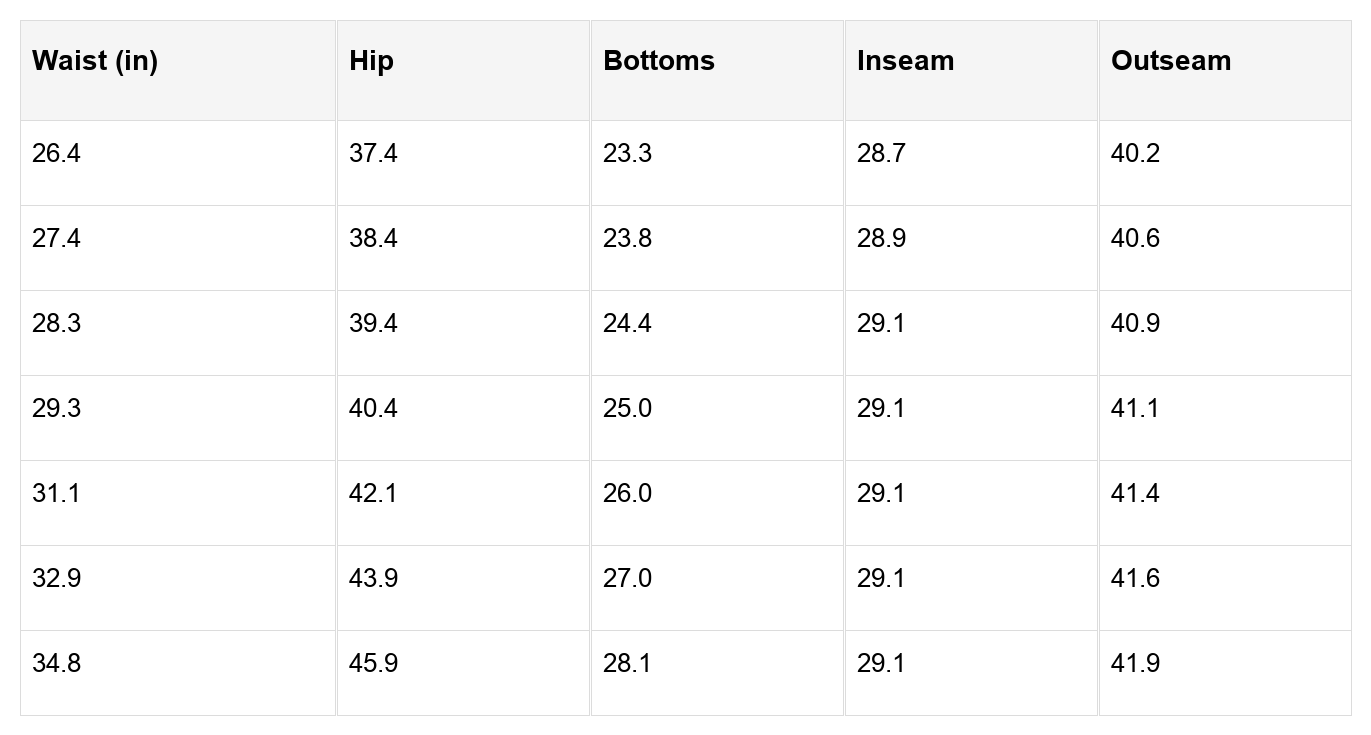Click the bottoms value 23.3 cell
Image resolution: width=1371 pixels, height=735 pixels.
tap(627, 154)
